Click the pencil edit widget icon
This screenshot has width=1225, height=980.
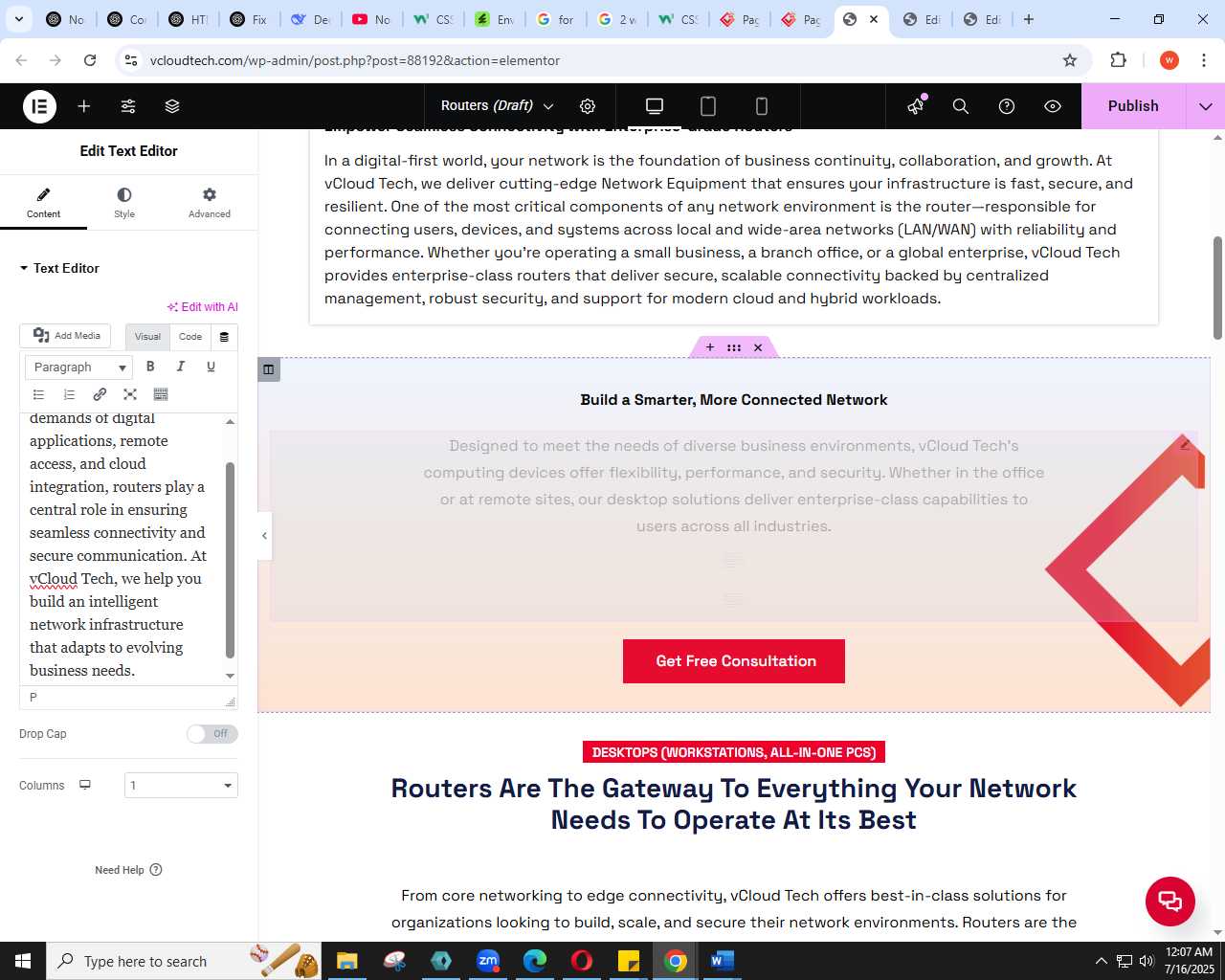1185,443
